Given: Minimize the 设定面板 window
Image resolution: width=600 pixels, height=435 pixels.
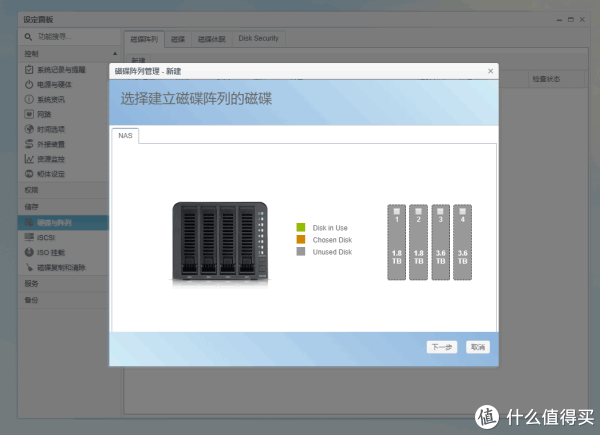Looking at the screenshot, I should tap(559, 20).
